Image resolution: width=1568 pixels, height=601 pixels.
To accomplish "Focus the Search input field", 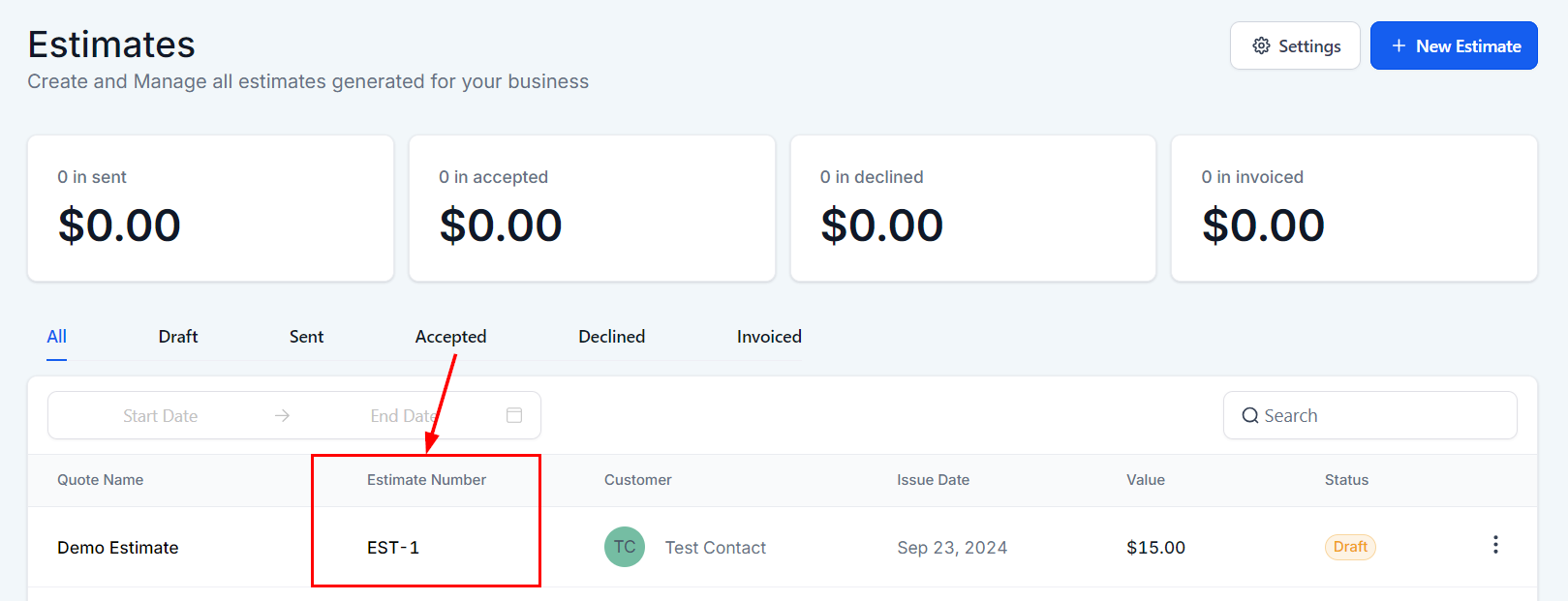I will pos(1370,415).
